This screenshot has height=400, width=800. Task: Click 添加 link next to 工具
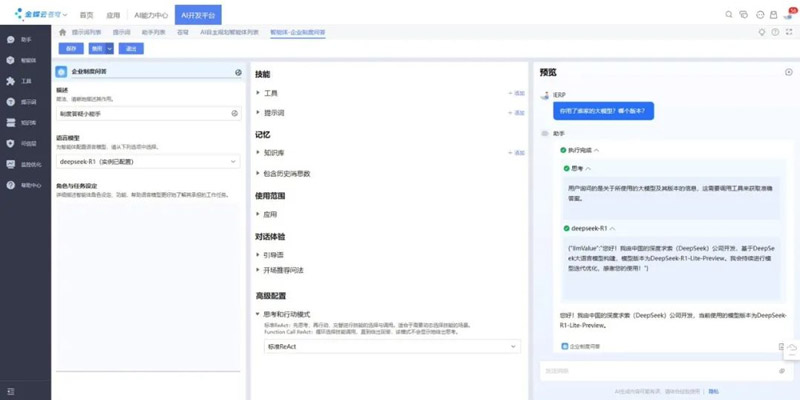coord(517,93)
